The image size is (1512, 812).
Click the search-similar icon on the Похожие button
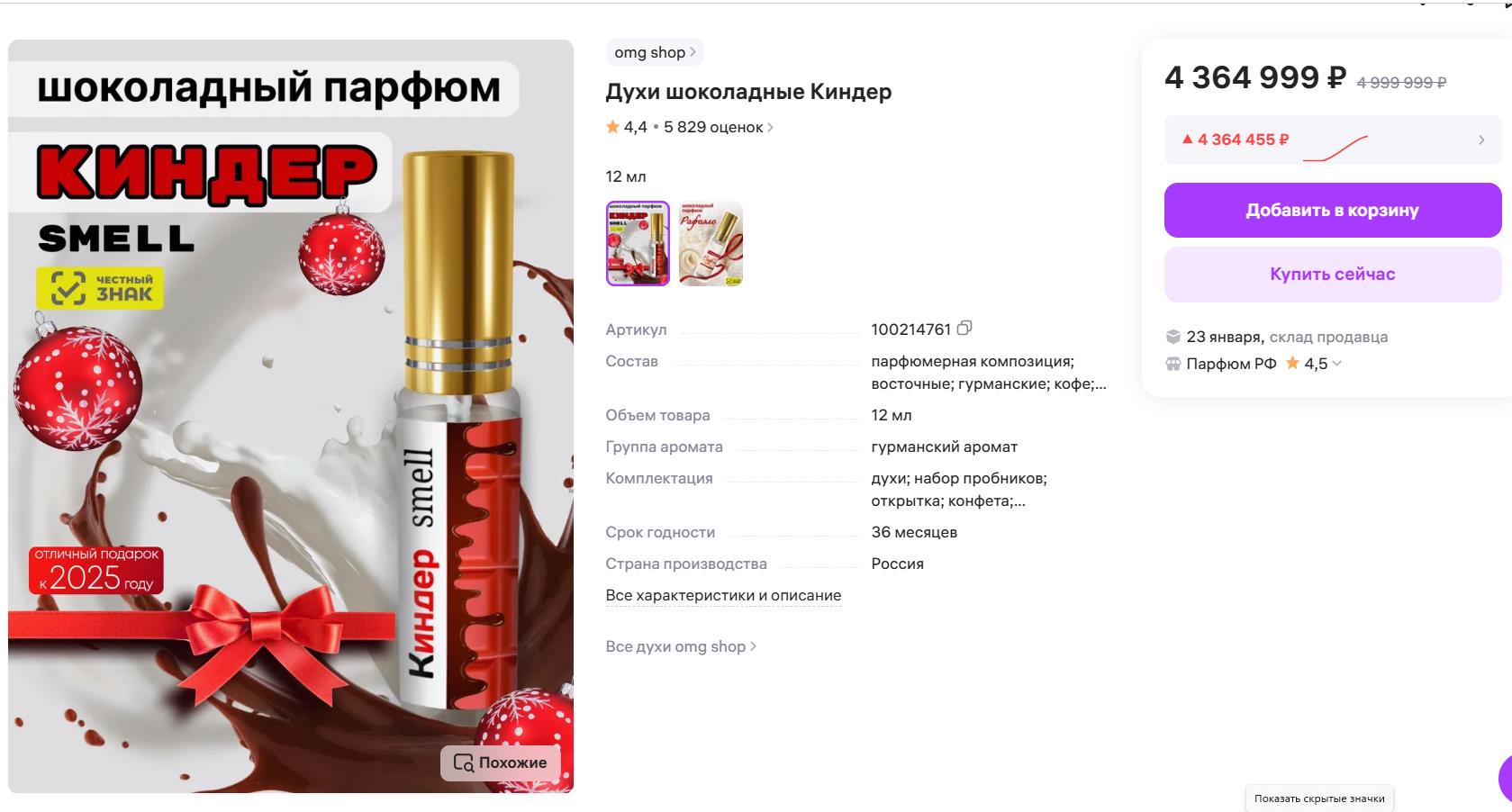tap(464, 762)
